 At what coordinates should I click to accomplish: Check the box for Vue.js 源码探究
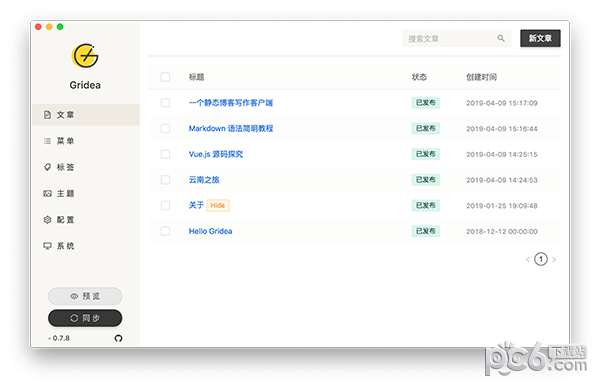(165, 154)
